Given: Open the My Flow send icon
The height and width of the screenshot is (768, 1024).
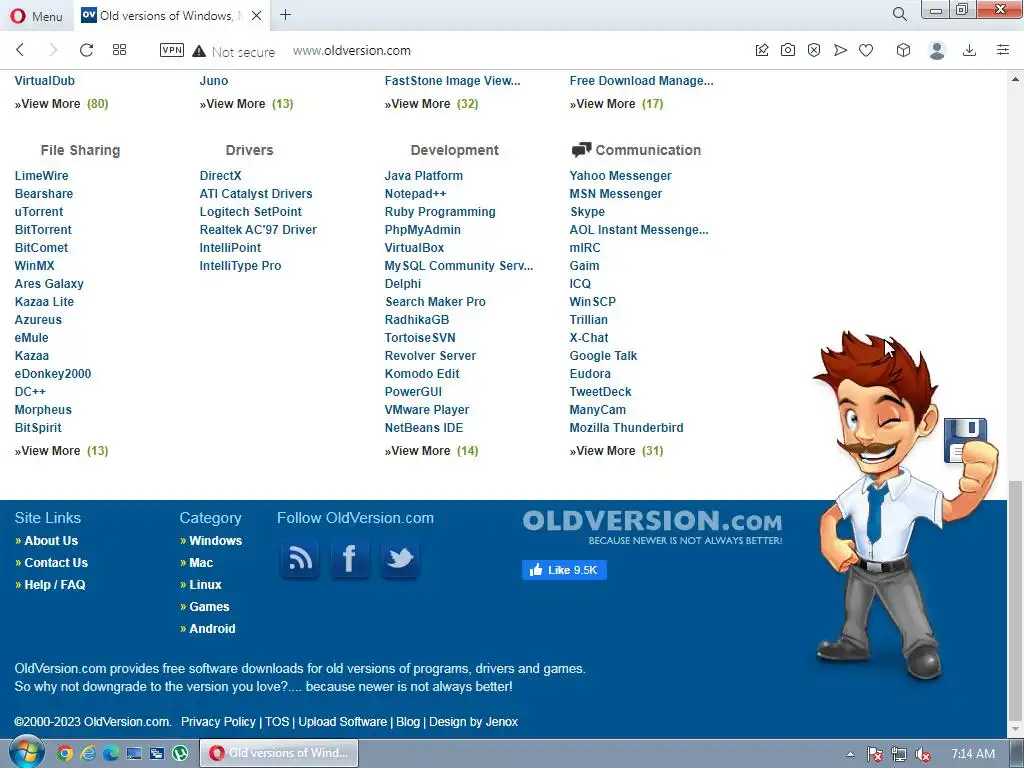Looking at the screenshot, I should [x=840, y=50].
